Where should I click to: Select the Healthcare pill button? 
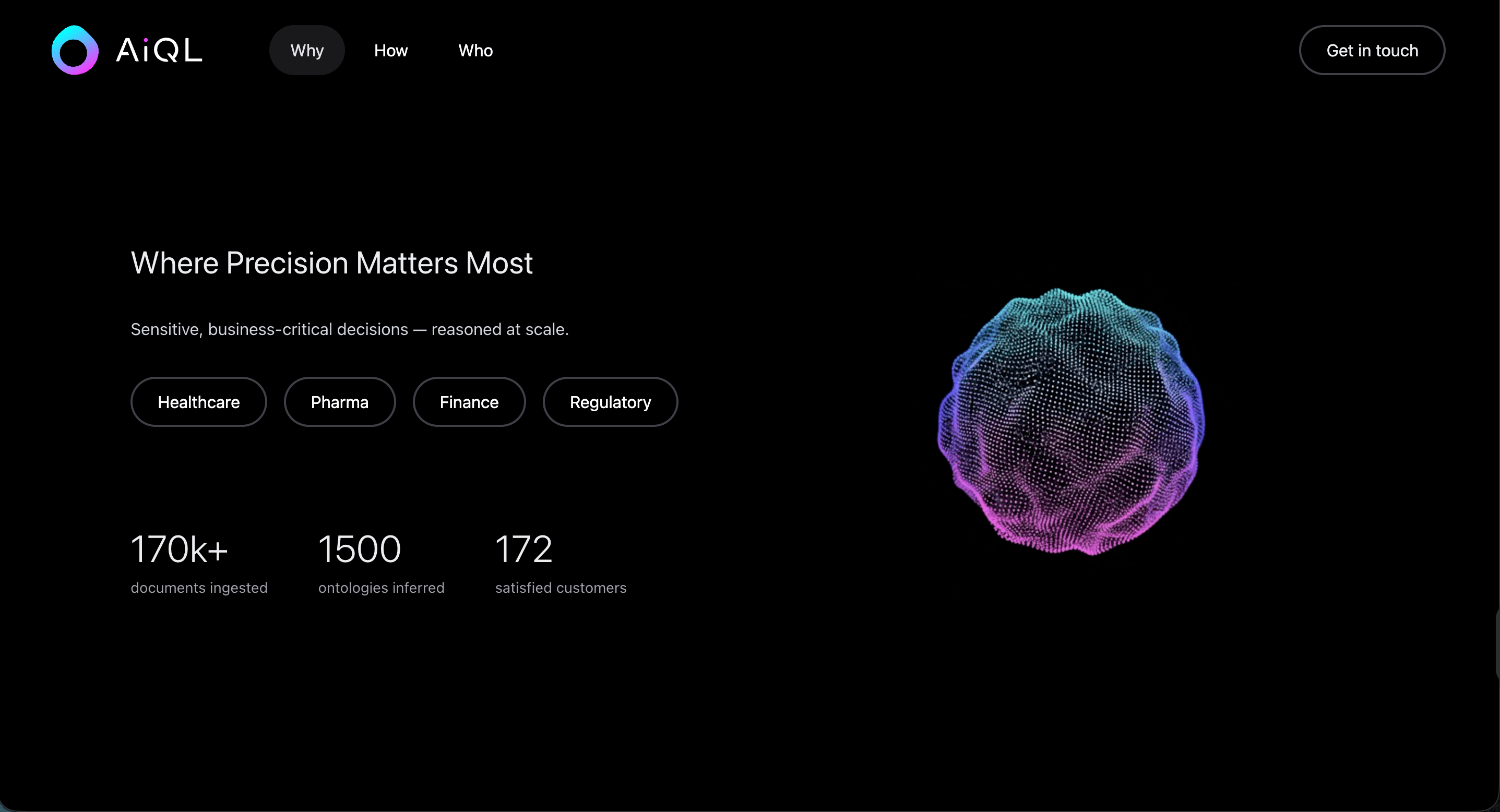click(198, 402)
